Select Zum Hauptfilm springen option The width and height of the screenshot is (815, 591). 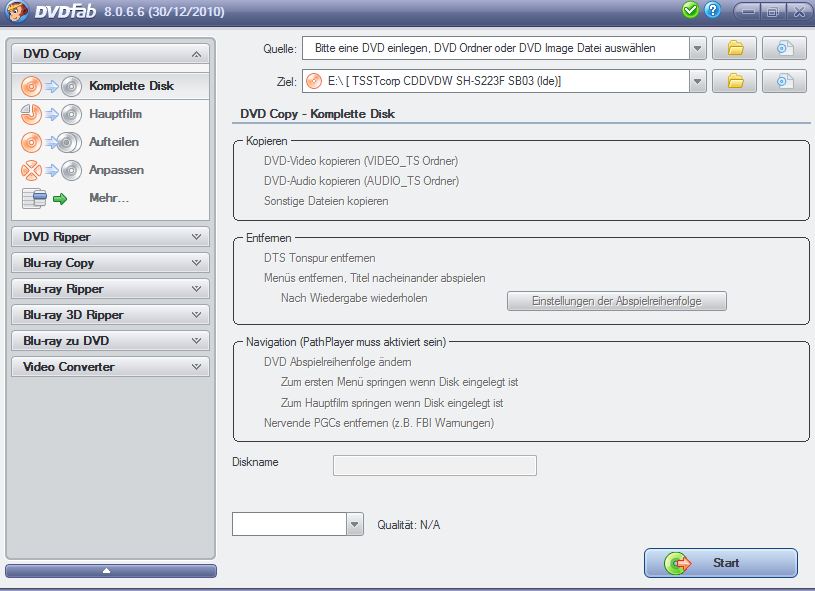coord(392,403)
